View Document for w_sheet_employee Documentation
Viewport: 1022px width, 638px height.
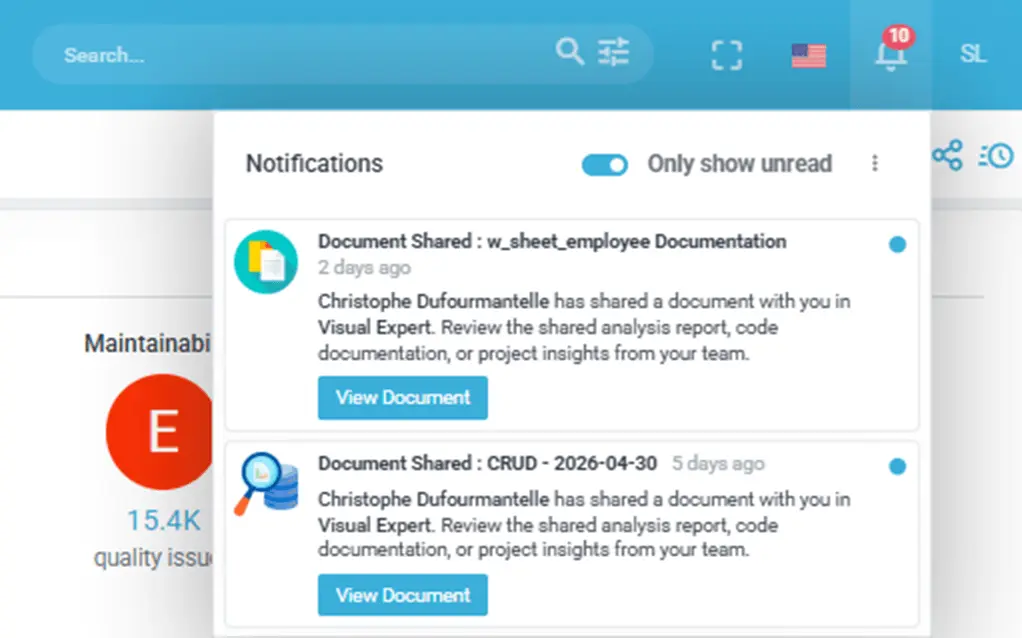pyautogui.click(x=403, y=398)
